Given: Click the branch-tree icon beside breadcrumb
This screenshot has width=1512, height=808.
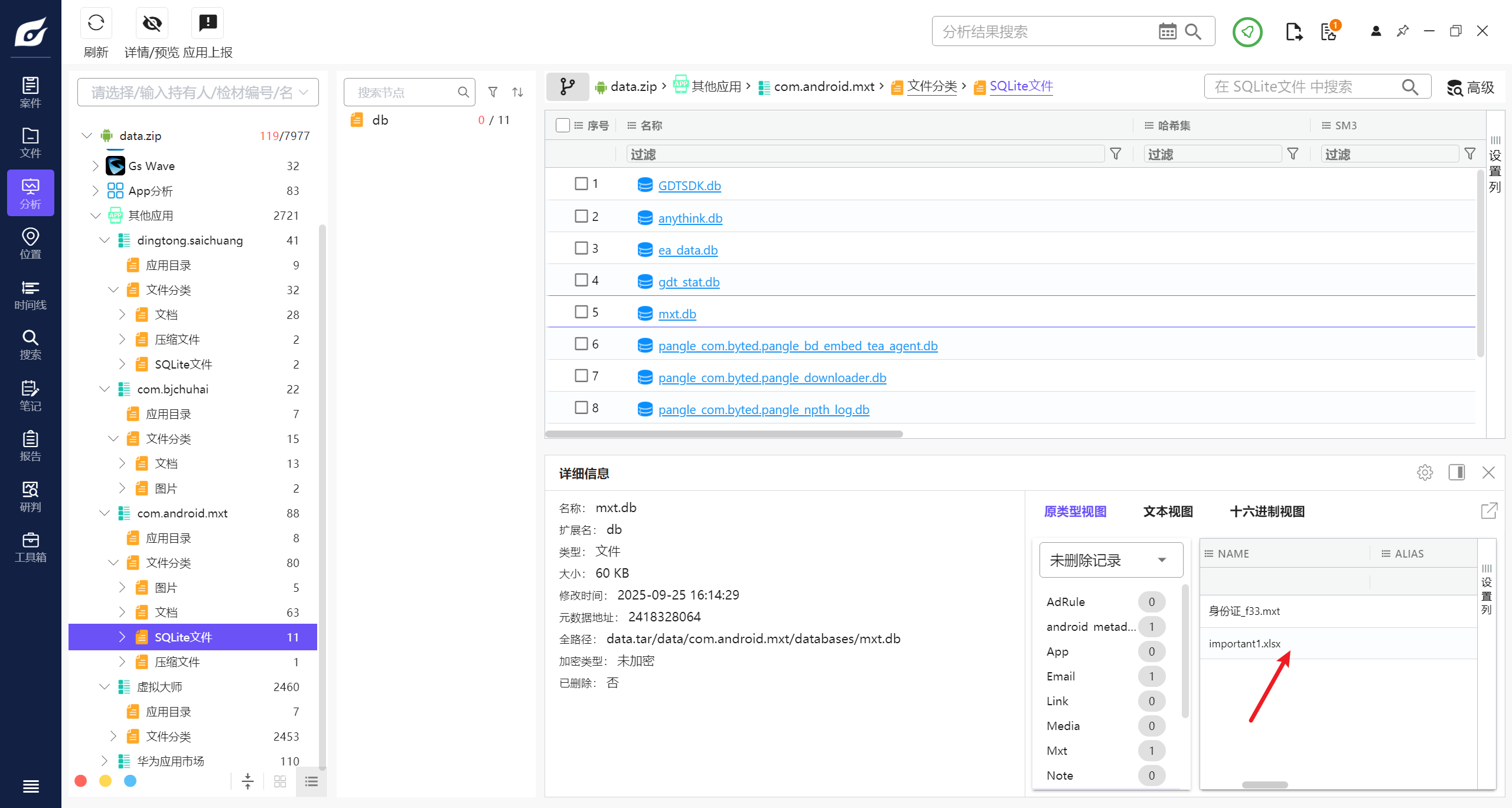Looking at the screenshot, I should [567, 87].
